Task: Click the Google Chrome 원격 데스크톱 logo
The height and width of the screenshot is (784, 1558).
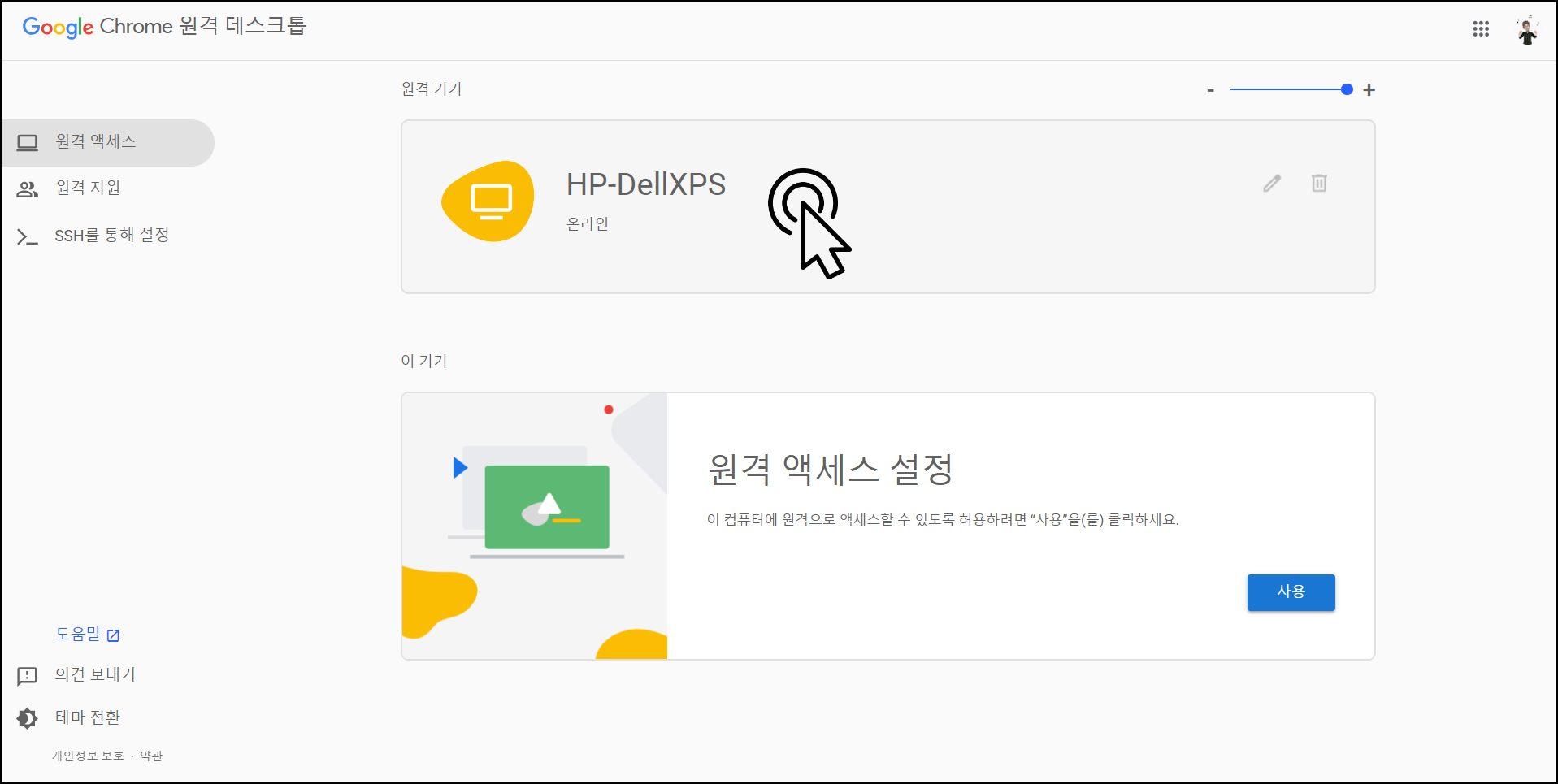Action: 164,27
